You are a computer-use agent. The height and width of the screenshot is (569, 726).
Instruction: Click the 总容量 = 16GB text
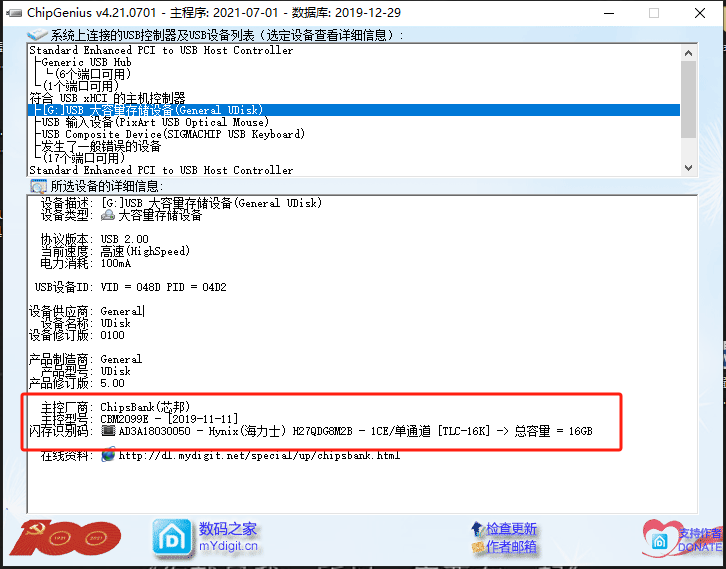click(x=553, y=431)
